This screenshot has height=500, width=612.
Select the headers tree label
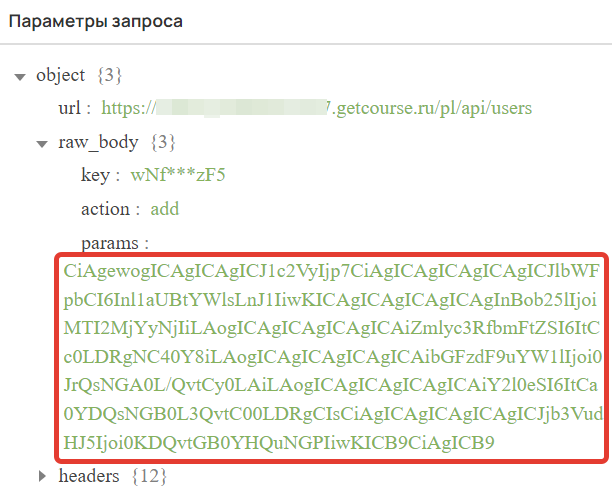pos(89,476)
